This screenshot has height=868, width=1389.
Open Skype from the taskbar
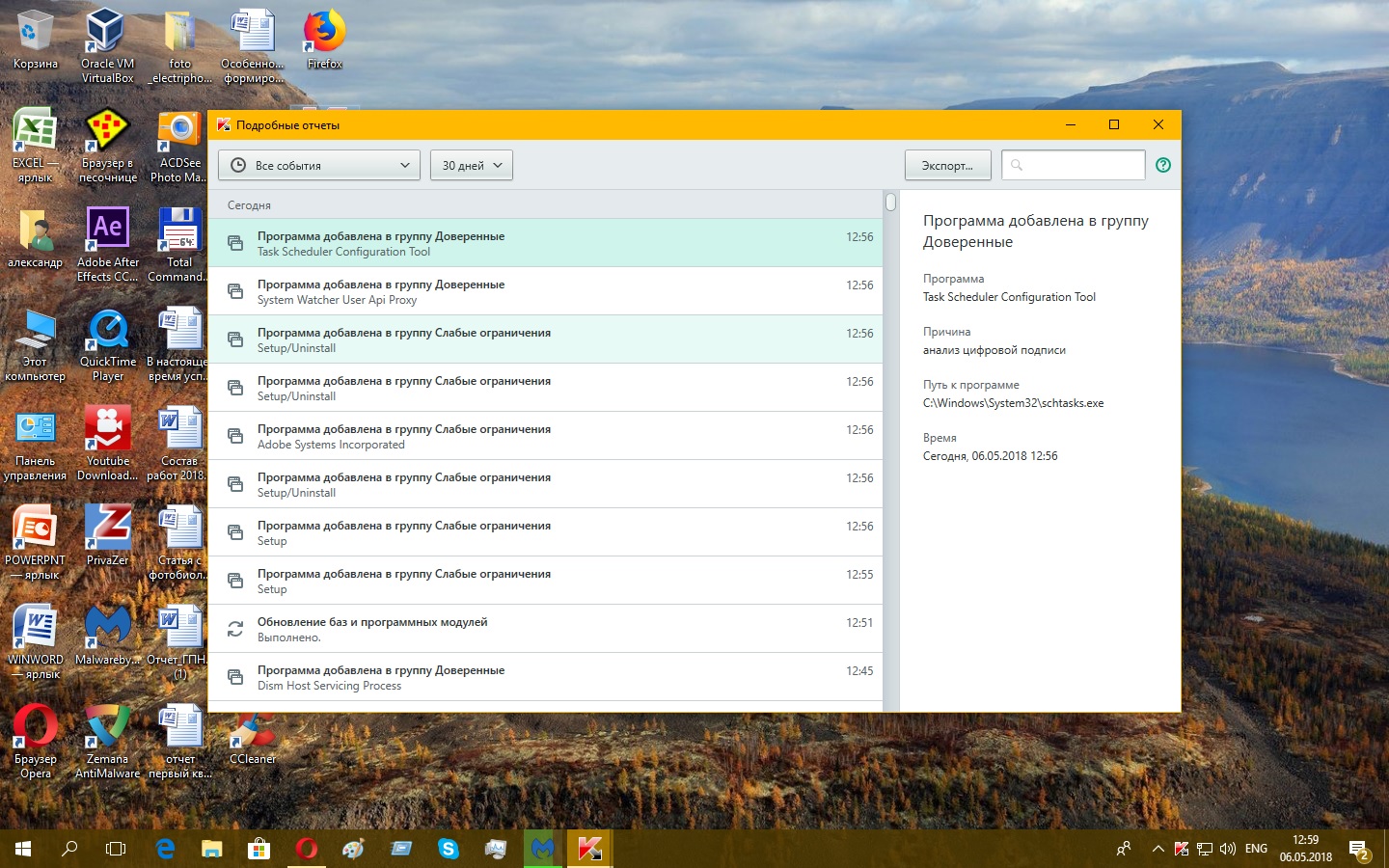pos(449,849)
